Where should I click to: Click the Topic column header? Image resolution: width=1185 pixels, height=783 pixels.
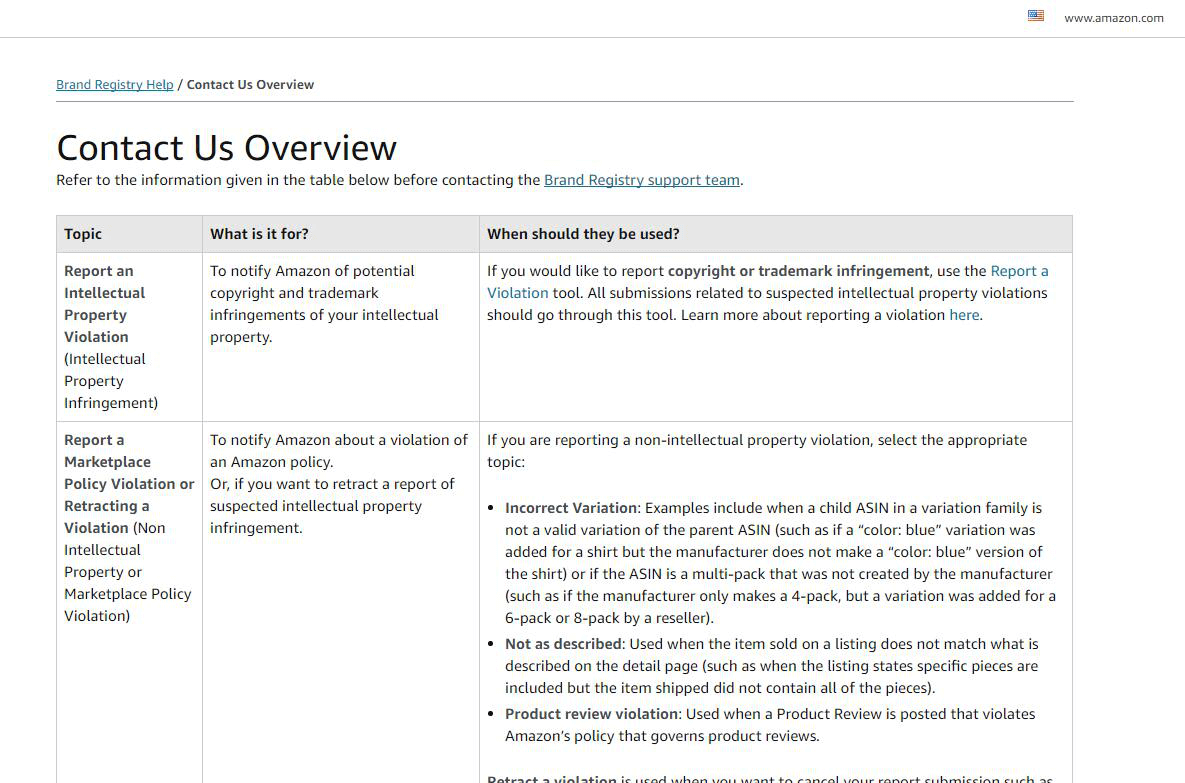coord(83,234)
